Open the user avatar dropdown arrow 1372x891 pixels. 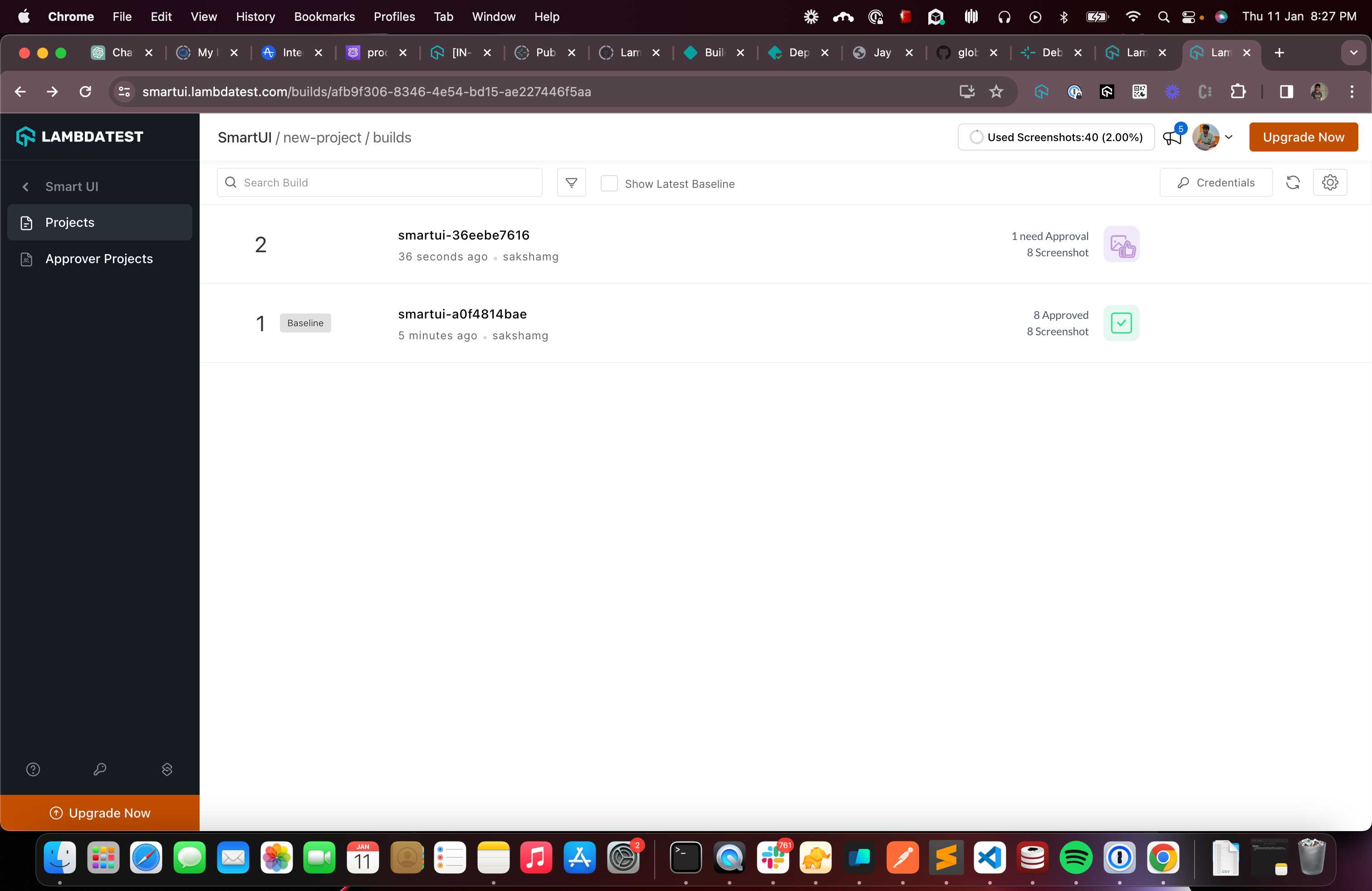pyautogui.click(x=1229, y=137)
